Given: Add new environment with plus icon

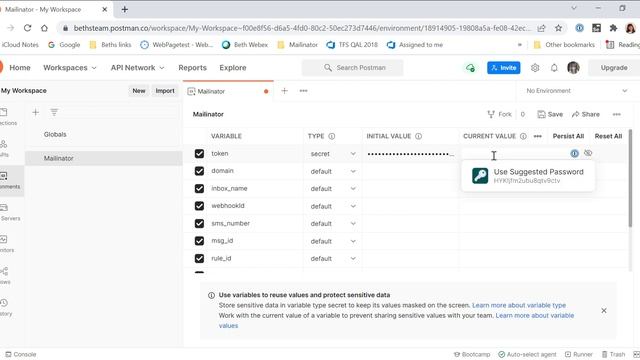Looking at the screenshot, I should coord(36,112).
